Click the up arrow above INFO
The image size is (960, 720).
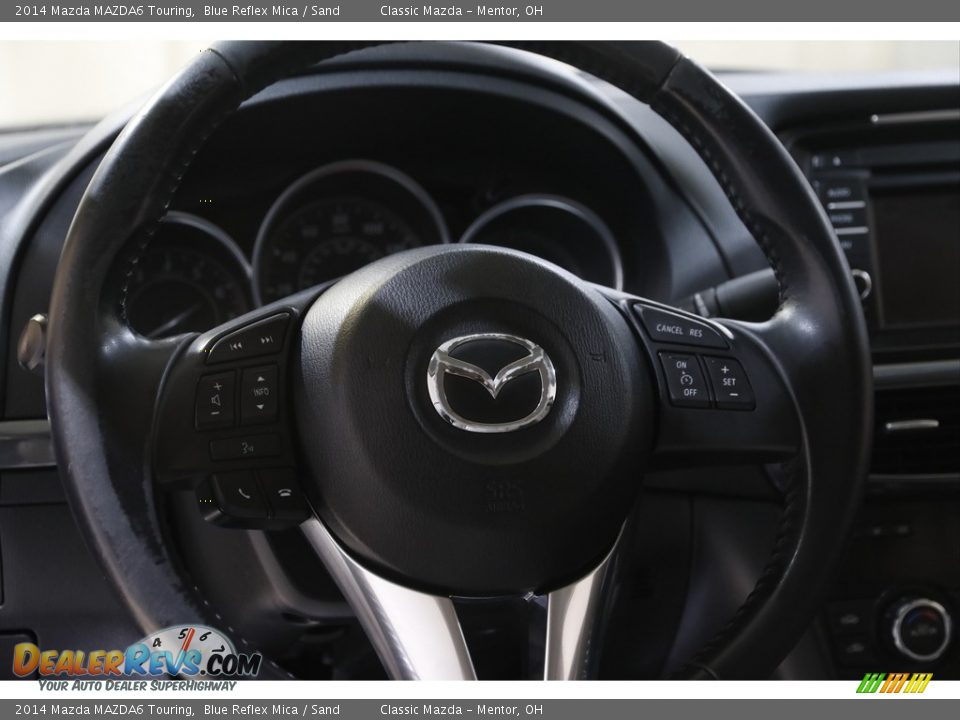point(260,377)
